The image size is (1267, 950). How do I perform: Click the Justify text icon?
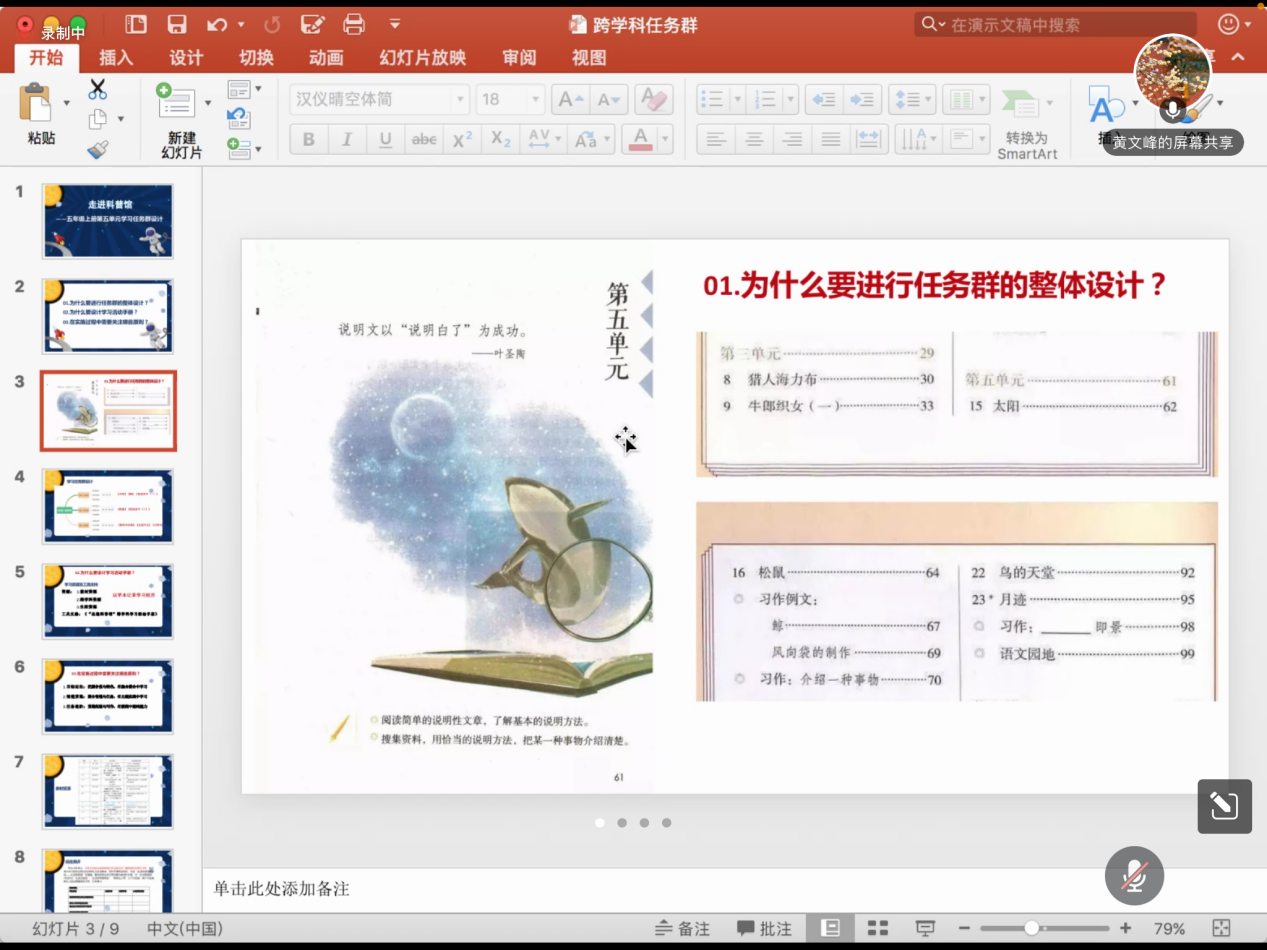point(830,138)
